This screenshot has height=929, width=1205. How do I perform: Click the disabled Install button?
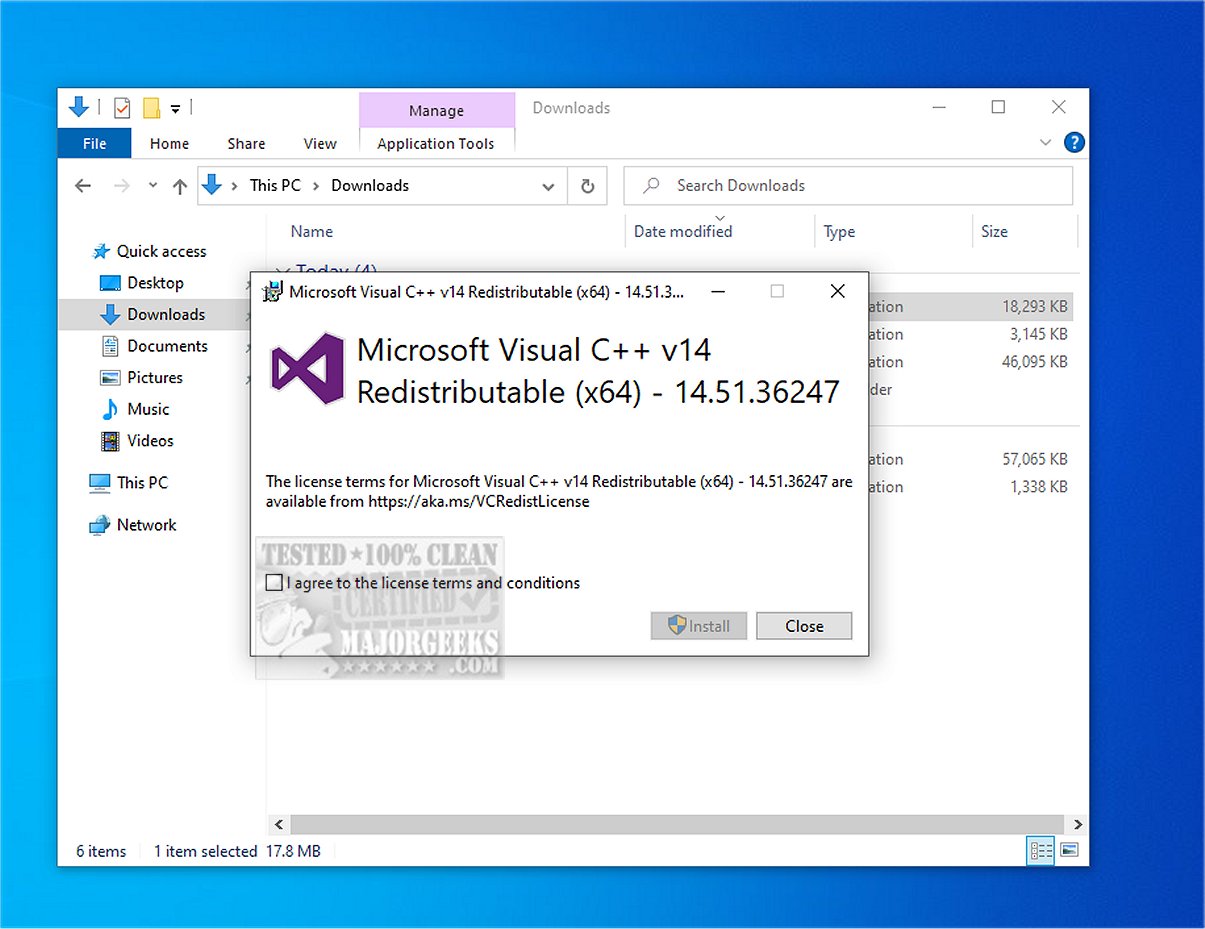(x=698, y=626)
